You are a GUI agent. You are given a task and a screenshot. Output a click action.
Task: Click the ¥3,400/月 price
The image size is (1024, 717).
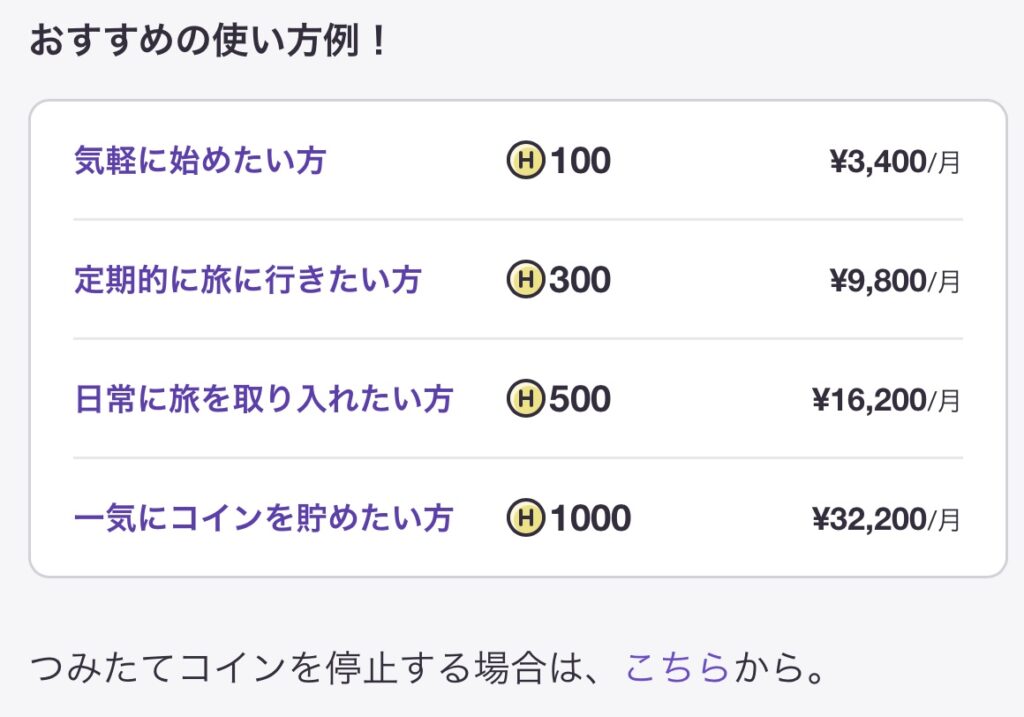893,161
